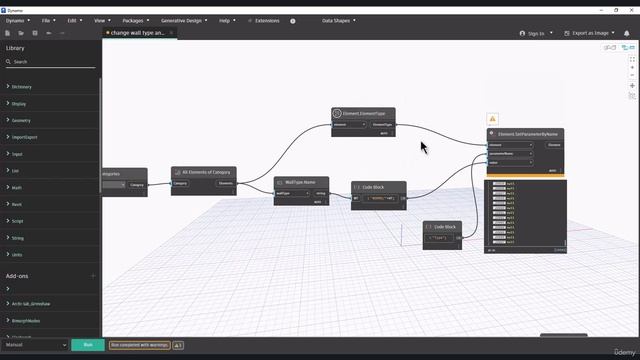Click the wallType input port on WallType.Name
This screenshot has height=360, width=640.
click(292, 193)
